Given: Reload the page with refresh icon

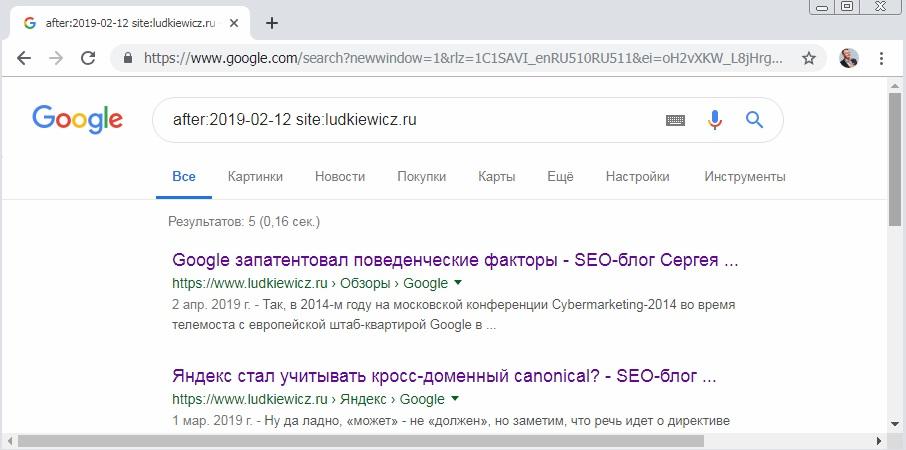Looking at the screenshot, I should [x=88, y=58].
